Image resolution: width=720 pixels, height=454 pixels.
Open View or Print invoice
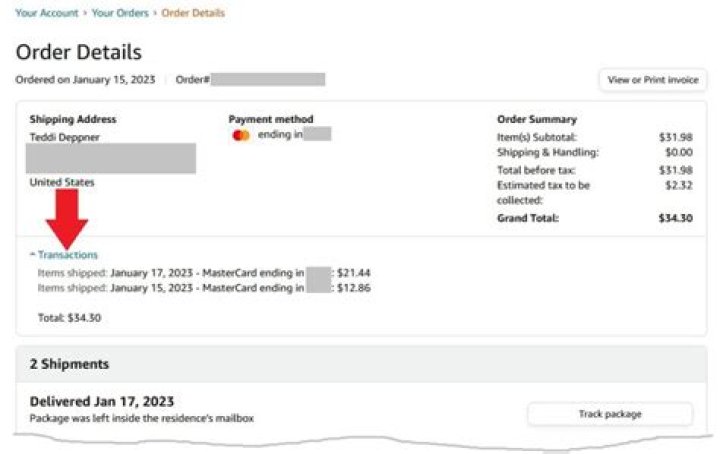coord(653,80)
